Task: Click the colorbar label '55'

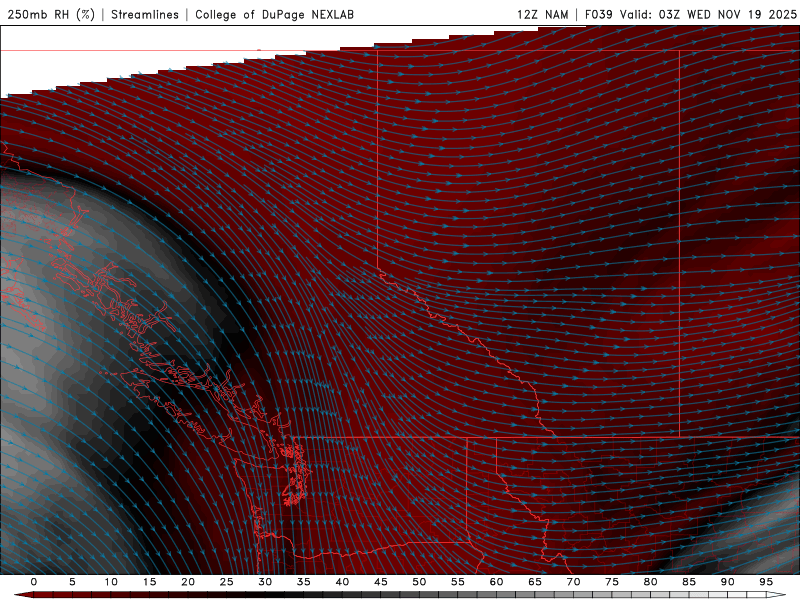Action: click(x=458, y=582)
